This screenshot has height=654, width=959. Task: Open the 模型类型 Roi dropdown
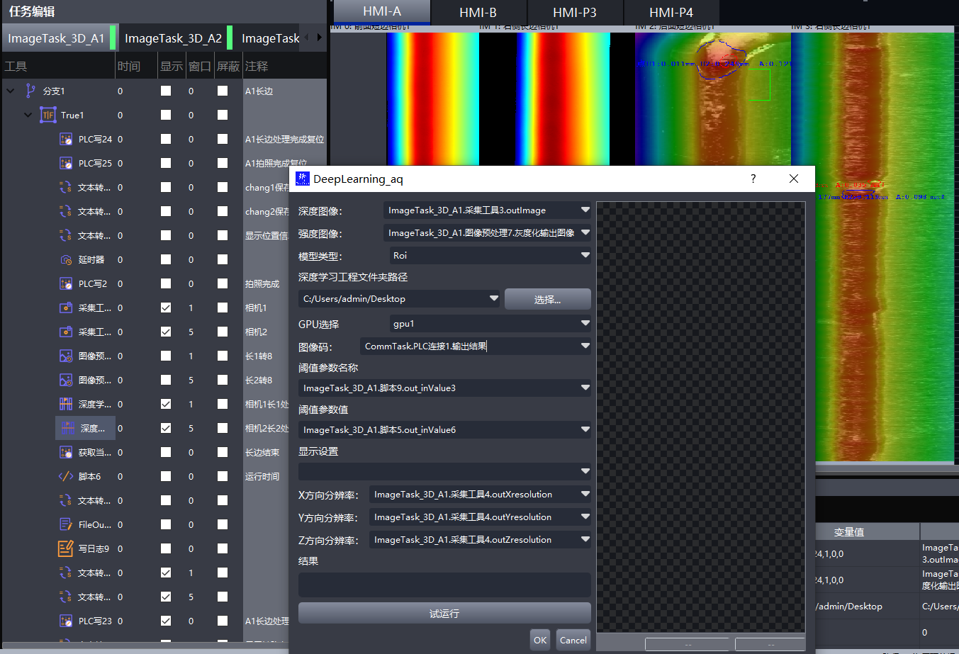pos(490,256)
